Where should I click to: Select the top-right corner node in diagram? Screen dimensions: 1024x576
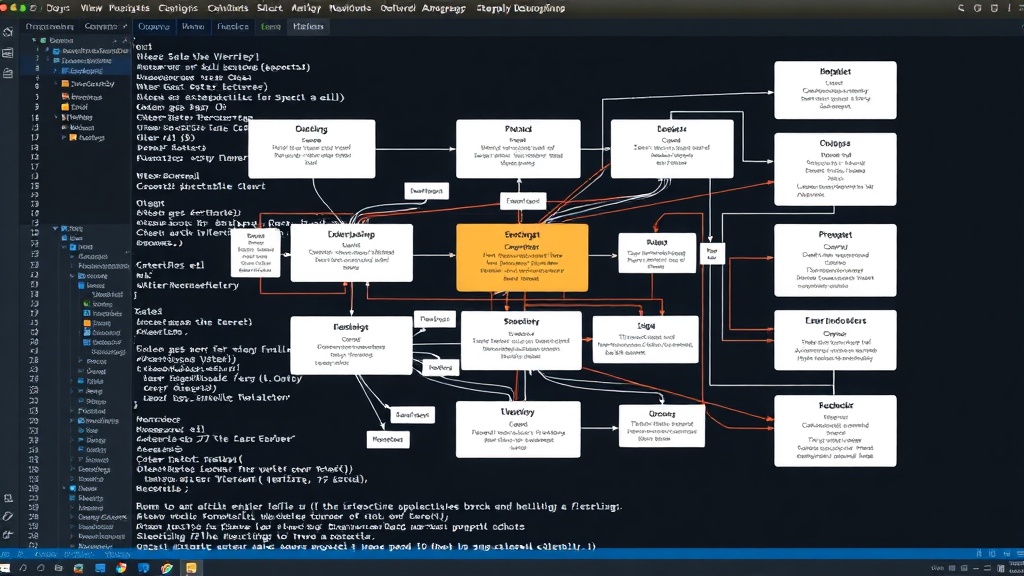pos(835,90)
